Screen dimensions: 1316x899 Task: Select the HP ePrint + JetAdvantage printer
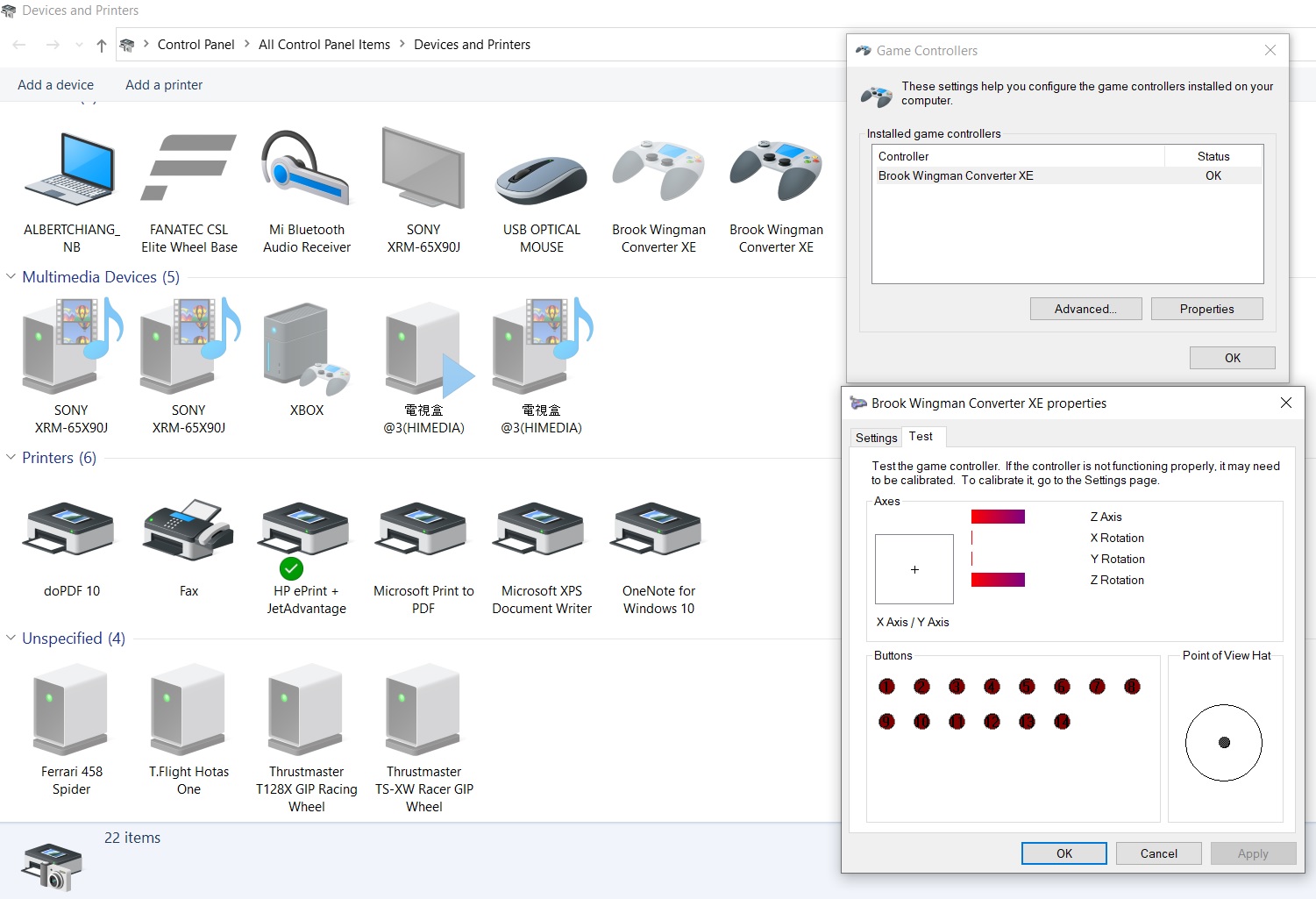click(306, 556)
